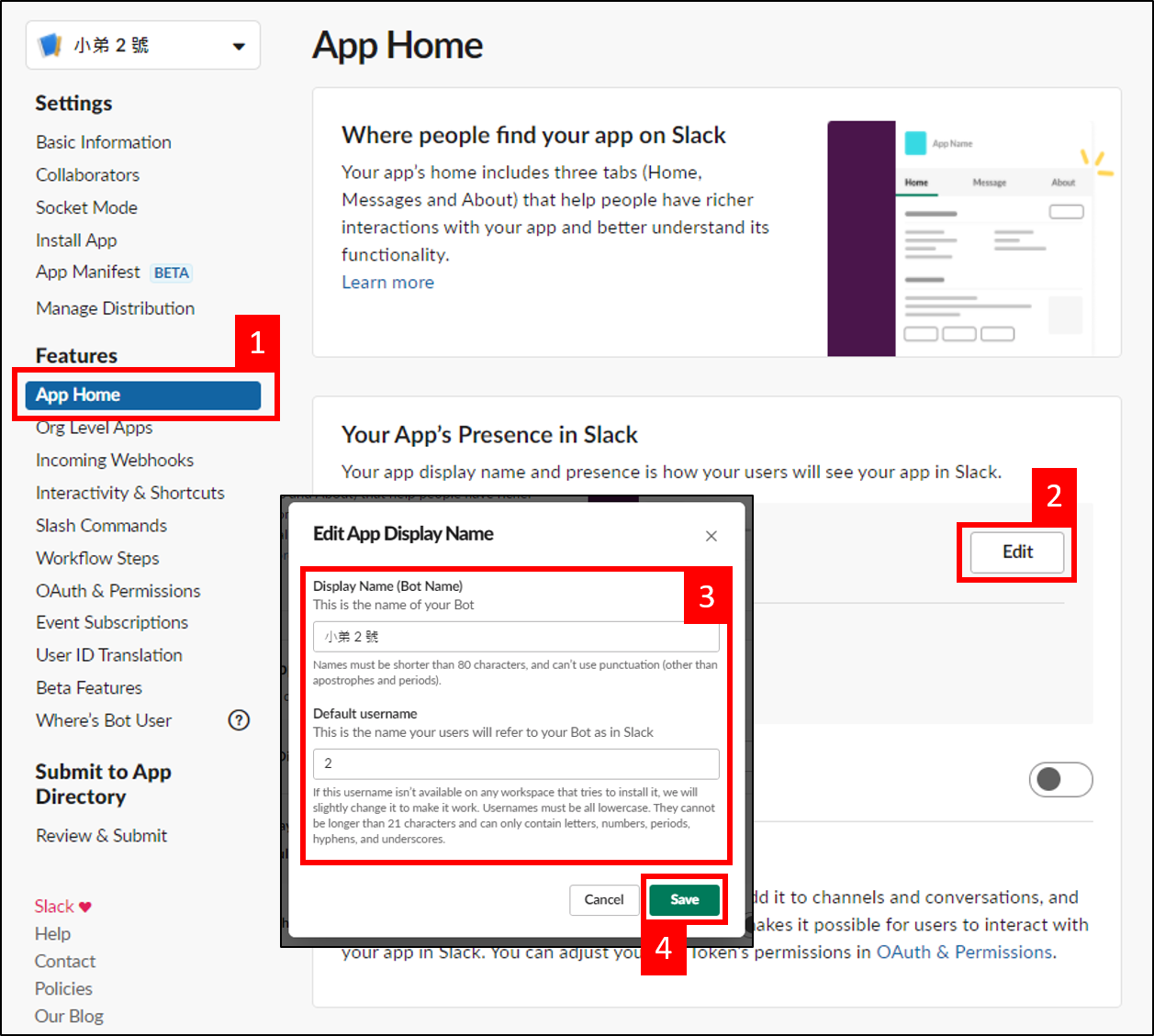Go to Interactivity & Shortcuts
Viewport: 1154px width, 1036px height.
click(x=130, y=493)
